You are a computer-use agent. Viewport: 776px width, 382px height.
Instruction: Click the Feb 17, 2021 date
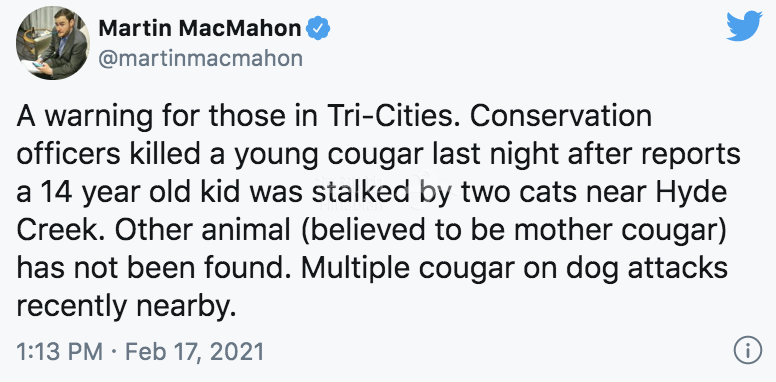point(194,351)
